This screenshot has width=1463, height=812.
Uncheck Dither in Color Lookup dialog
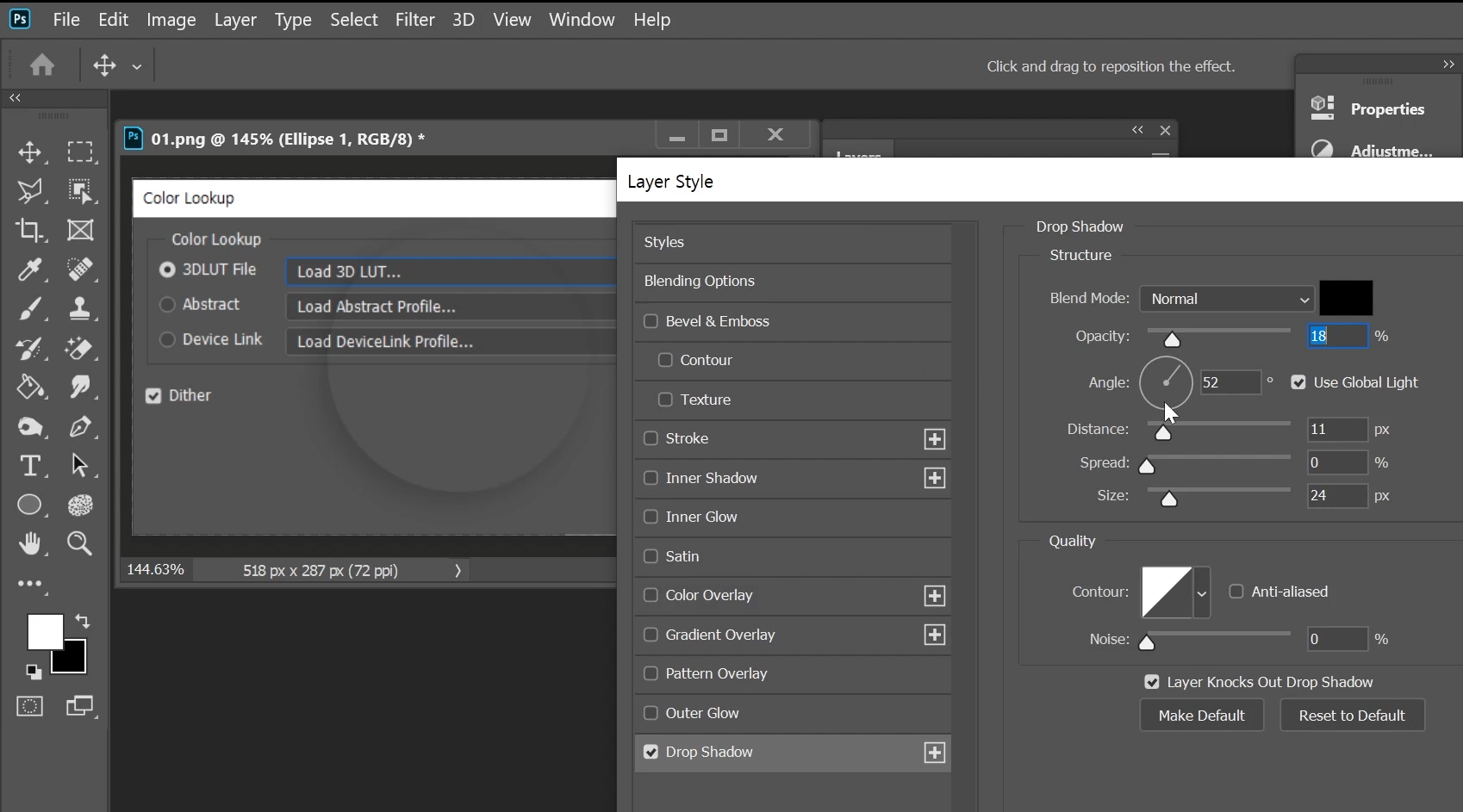coord(153,396)
